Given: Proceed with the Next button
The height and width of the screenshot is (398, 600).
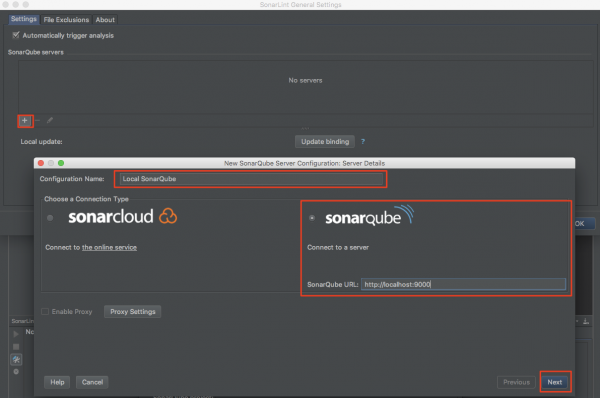Looking at the screenshot, I should (x=554, y=382).
